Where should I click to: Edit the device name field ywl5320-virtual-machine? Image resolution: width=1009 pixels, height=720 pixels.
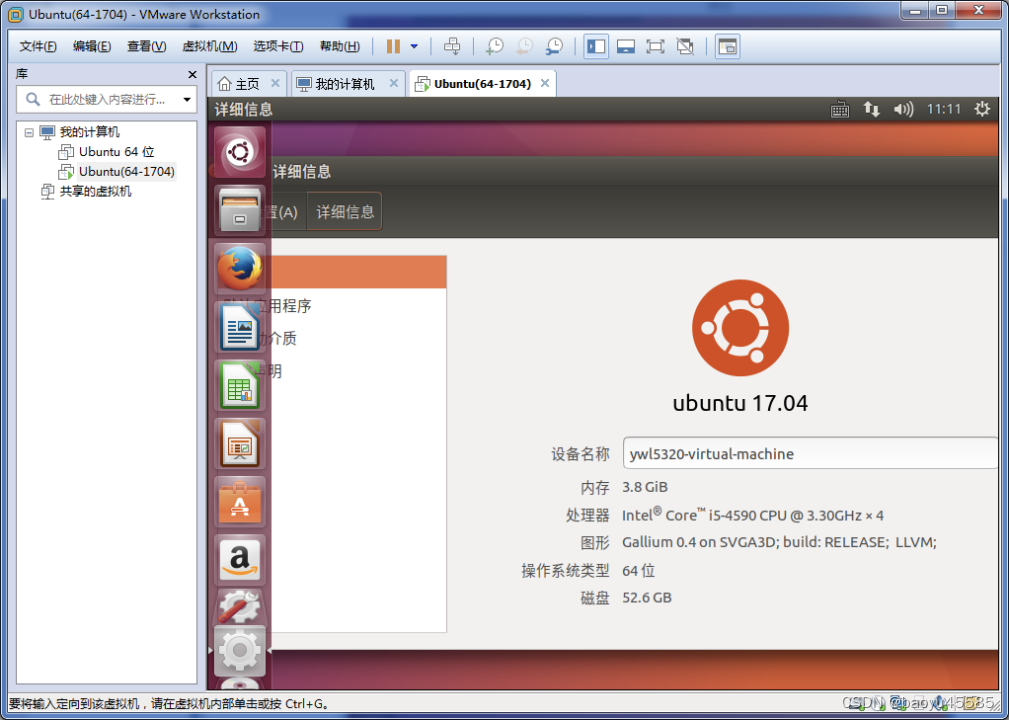coord(810,454)
